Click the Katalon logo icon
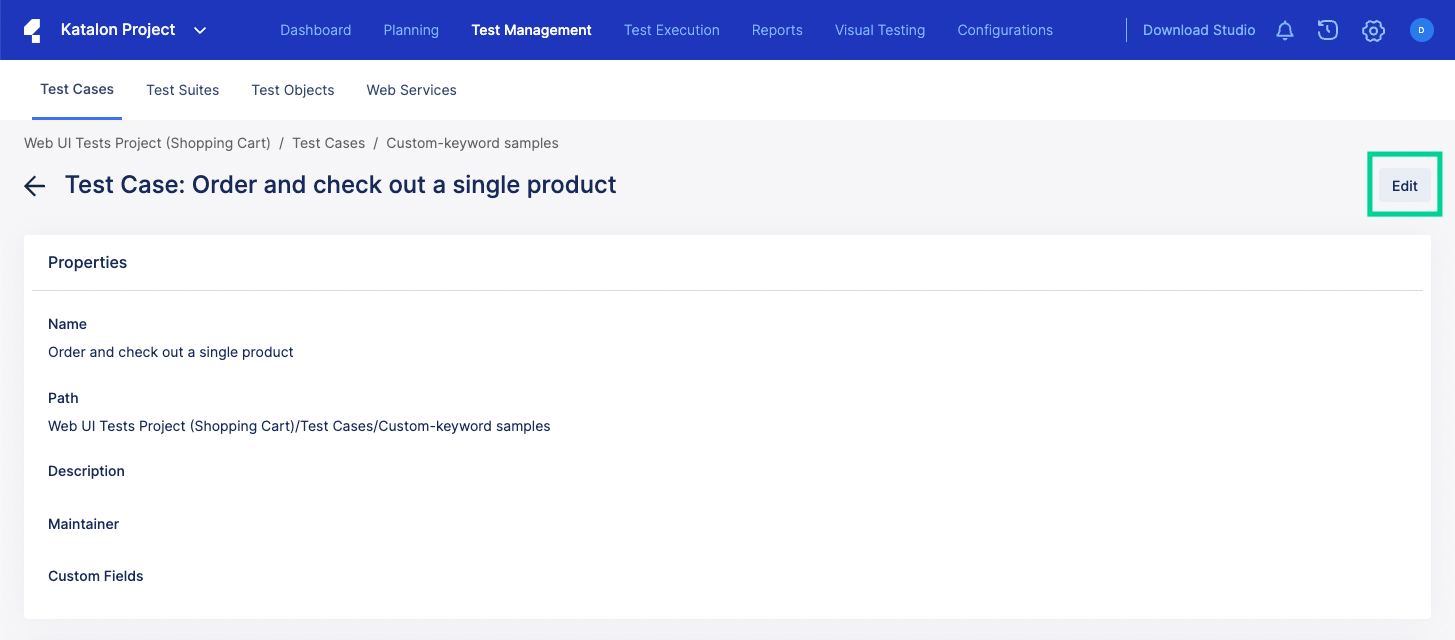Image resolution: width=1455 pixels, height=640 pixels. coord(32,30)
